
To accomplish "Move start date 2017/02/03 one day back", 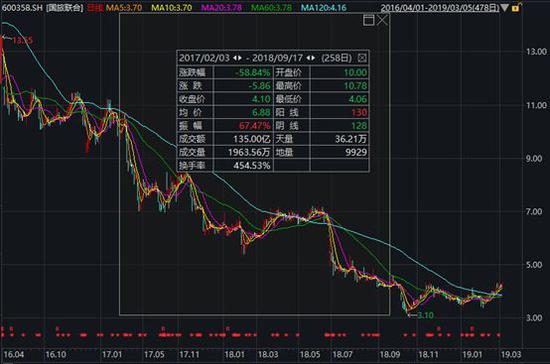I will (235, 58).
